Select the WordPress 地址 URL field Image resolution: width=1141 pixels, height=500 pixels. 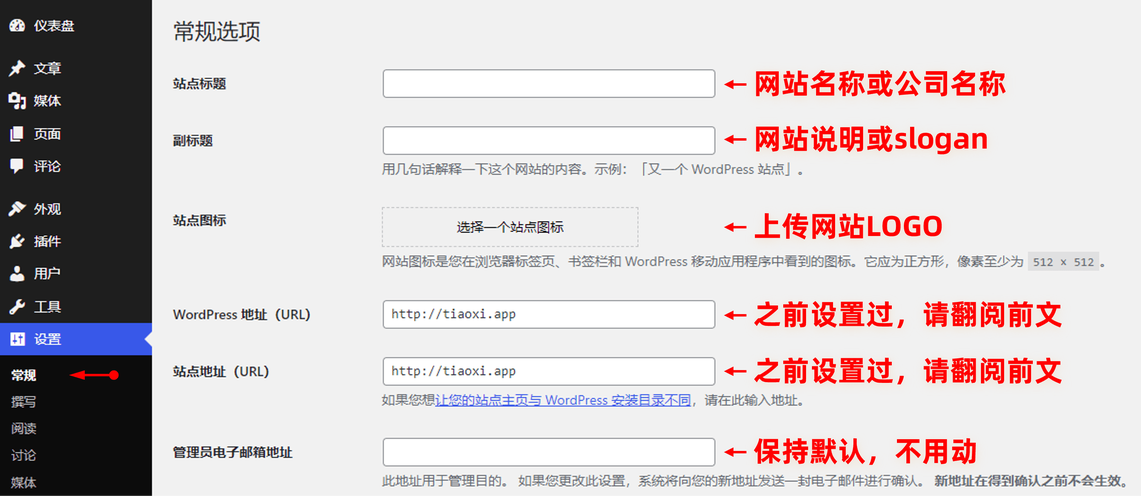548,314
